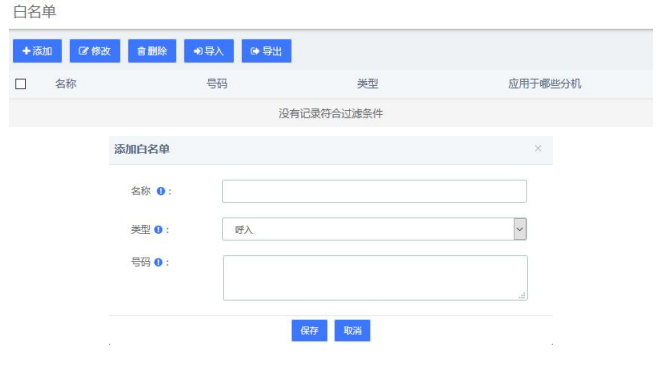
Task: Click the info icon next to 类型 label
Action: pyautogui.click(x=158, y=230)
